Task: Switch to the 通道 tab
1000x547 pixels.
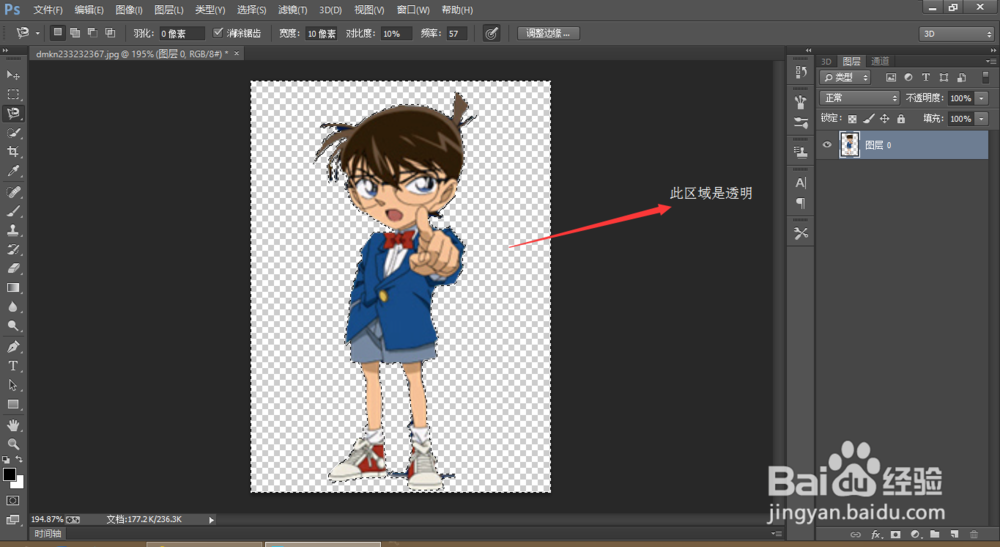Action: click(x=880, y=61)
